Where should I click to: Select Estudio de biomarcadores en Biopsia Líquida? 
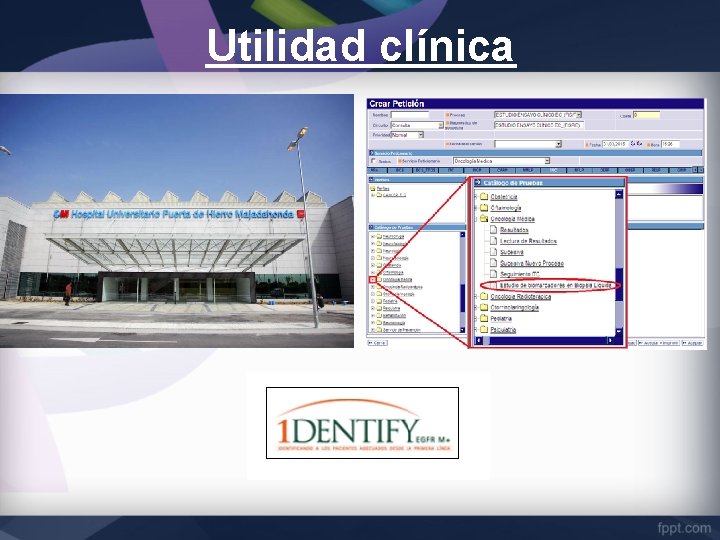556,285
